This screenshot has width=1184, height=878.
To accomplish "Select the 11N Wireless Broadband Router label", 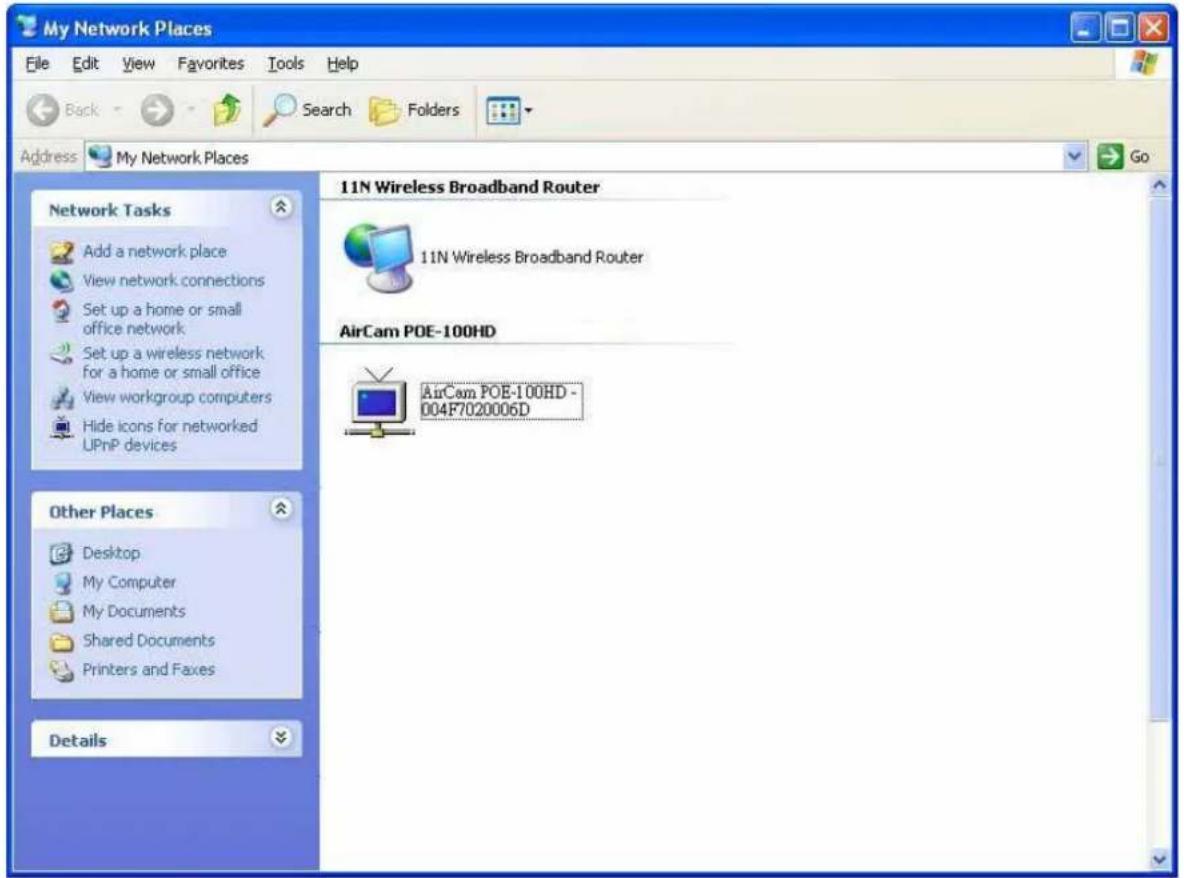I will click(x=532, y=257).
